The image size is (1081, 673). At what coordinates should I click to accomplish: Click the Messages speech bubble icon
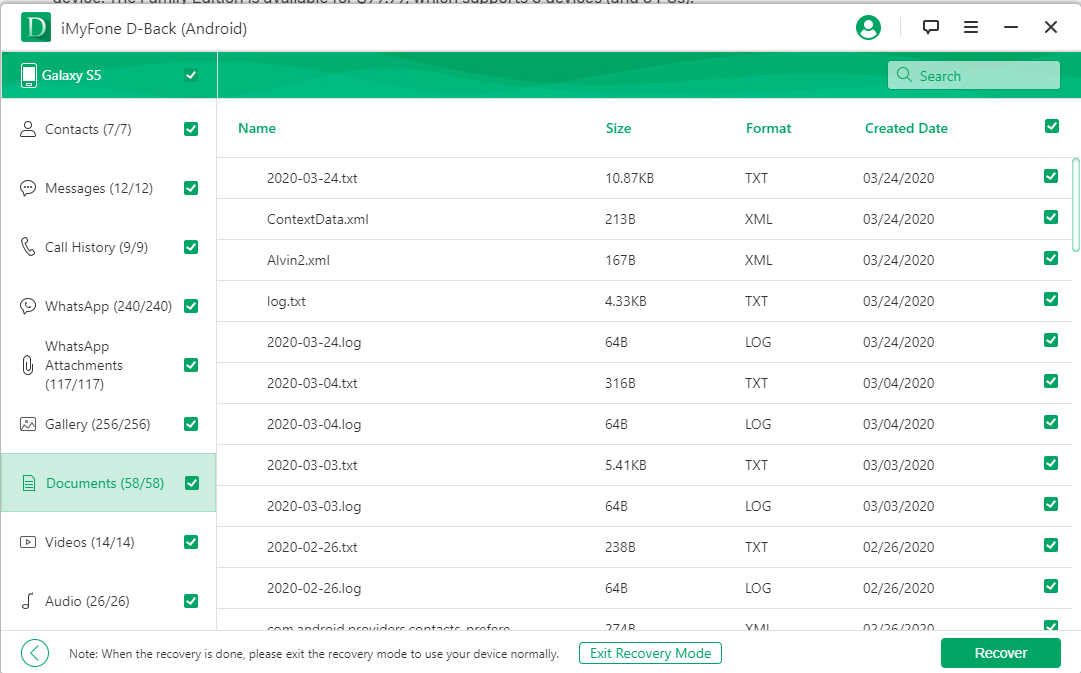[x=28, y=188]
